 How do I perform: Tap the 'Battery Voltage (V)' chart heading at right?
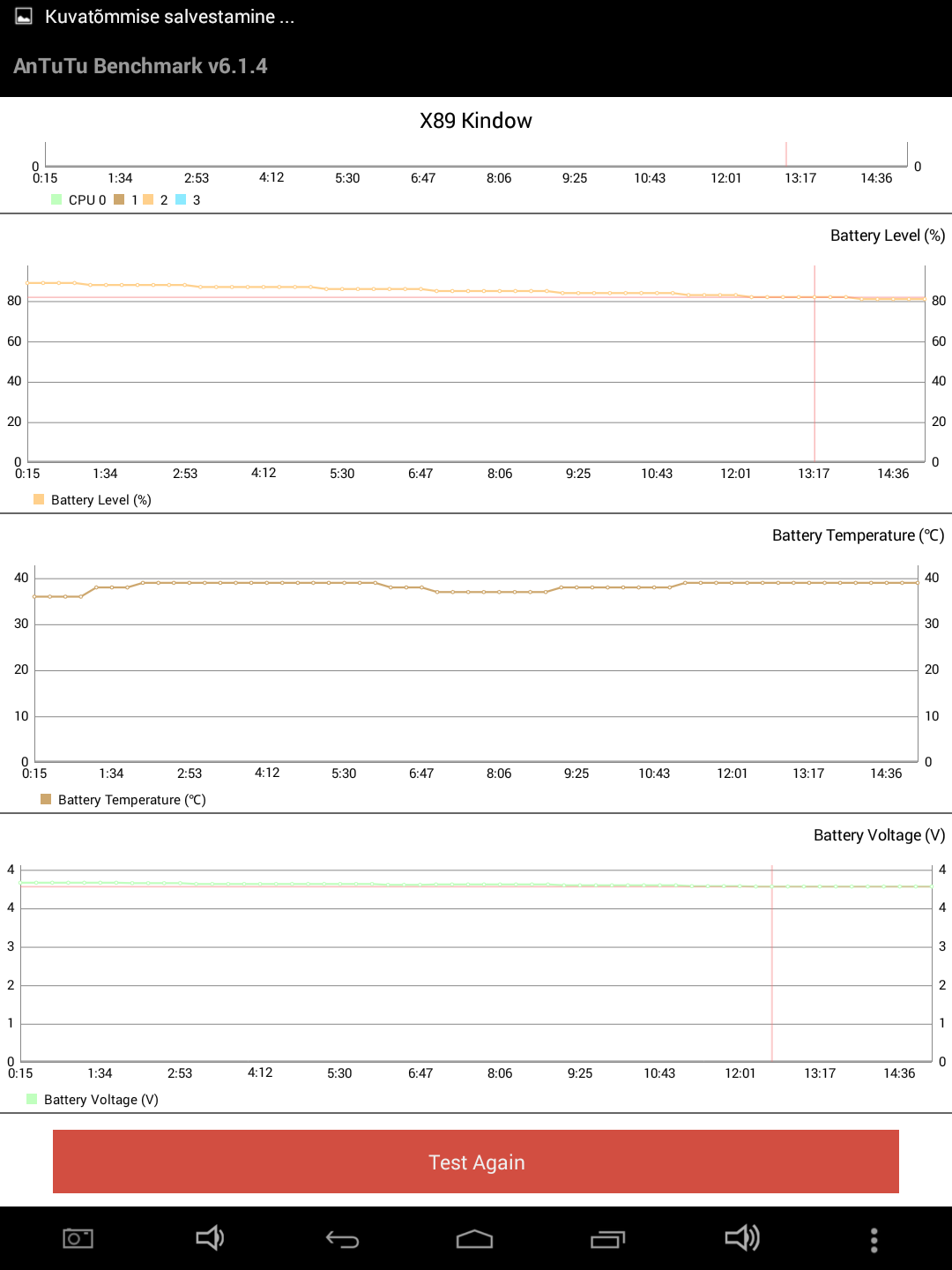coord(880,835)
